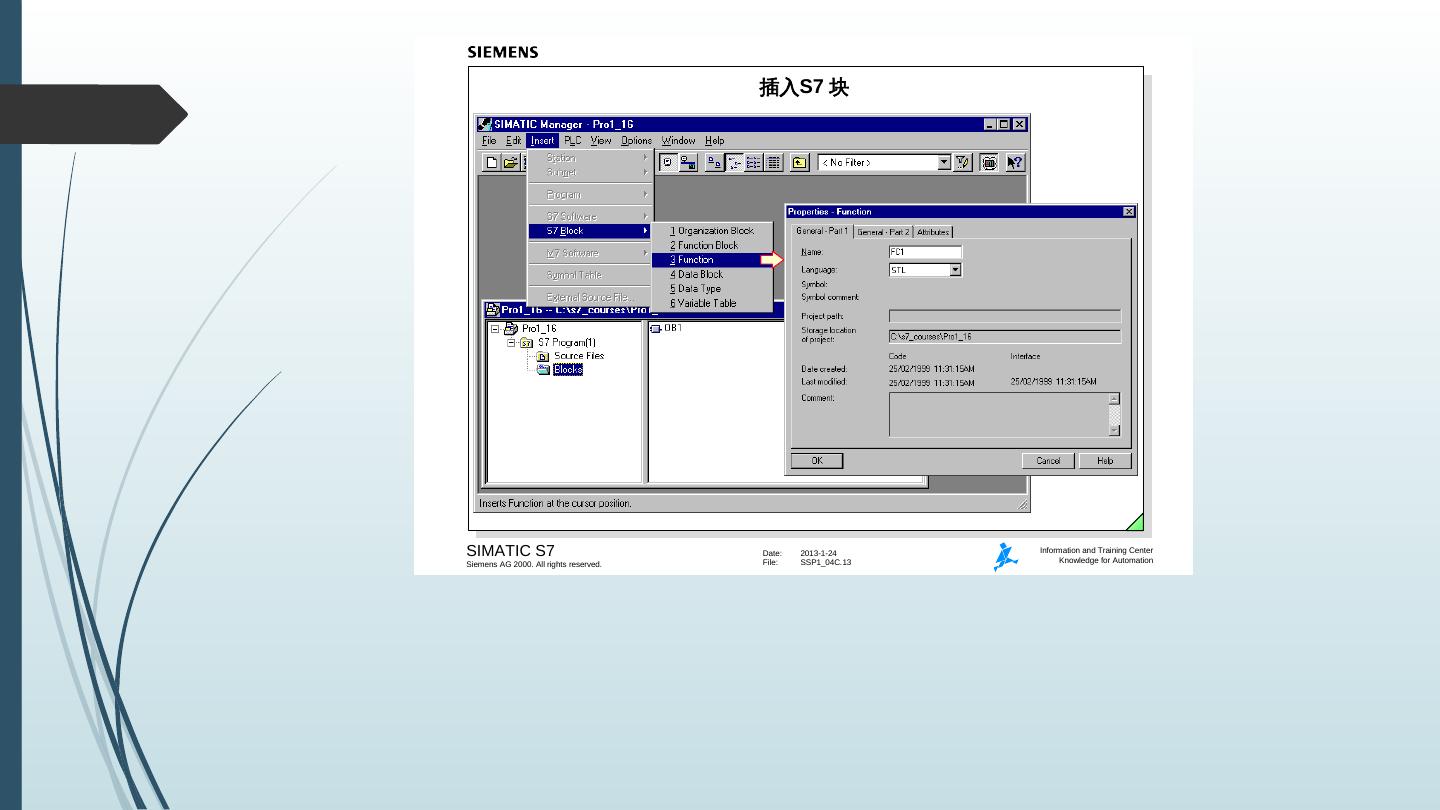Click the context Help arrow icon
The image size is (1440, 810).
[x=1015, y=163]
